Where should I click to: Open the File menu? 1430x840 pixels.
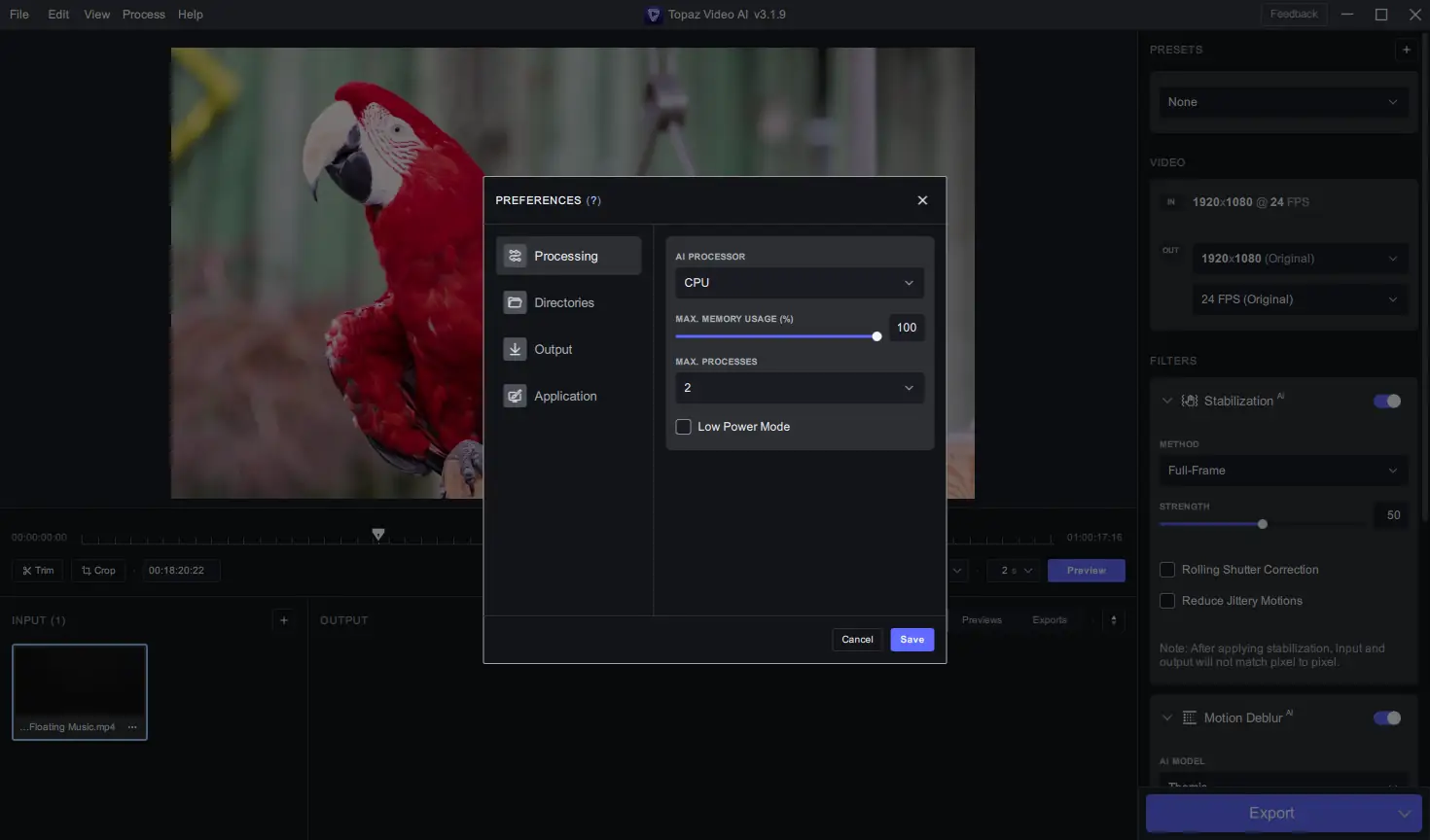pos(19,15)
